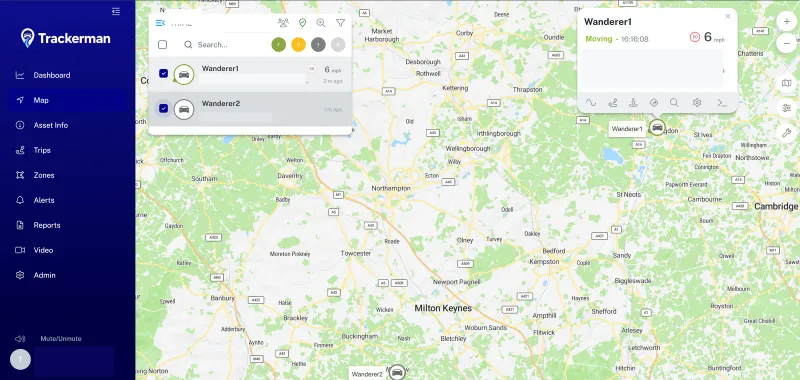
Task: Tick the select-all assets checkbox
Action: point(162,44)
